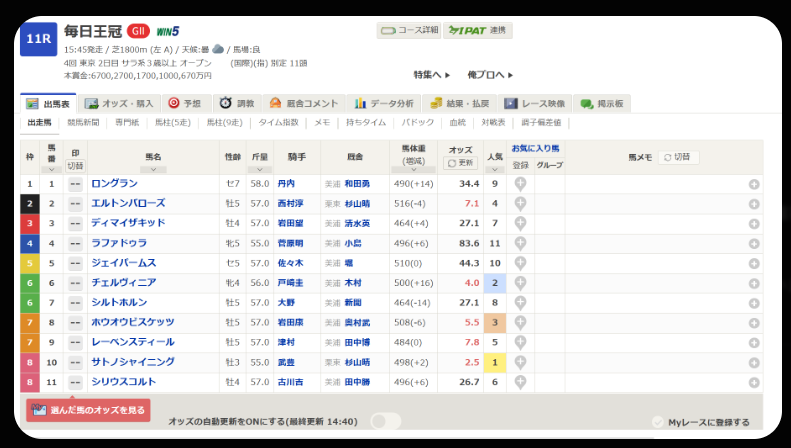Open コース詳細 course details button
The width and height of the screenshot is (791, 448).
408,31
